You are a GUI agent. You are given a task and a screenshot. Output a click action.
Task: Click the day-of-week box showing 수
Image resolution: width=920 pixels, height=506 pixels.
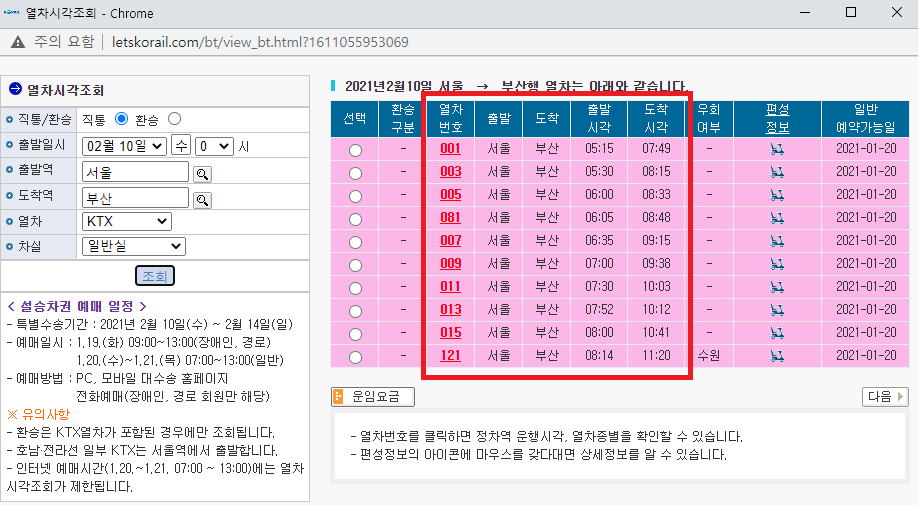click(181, 146)
